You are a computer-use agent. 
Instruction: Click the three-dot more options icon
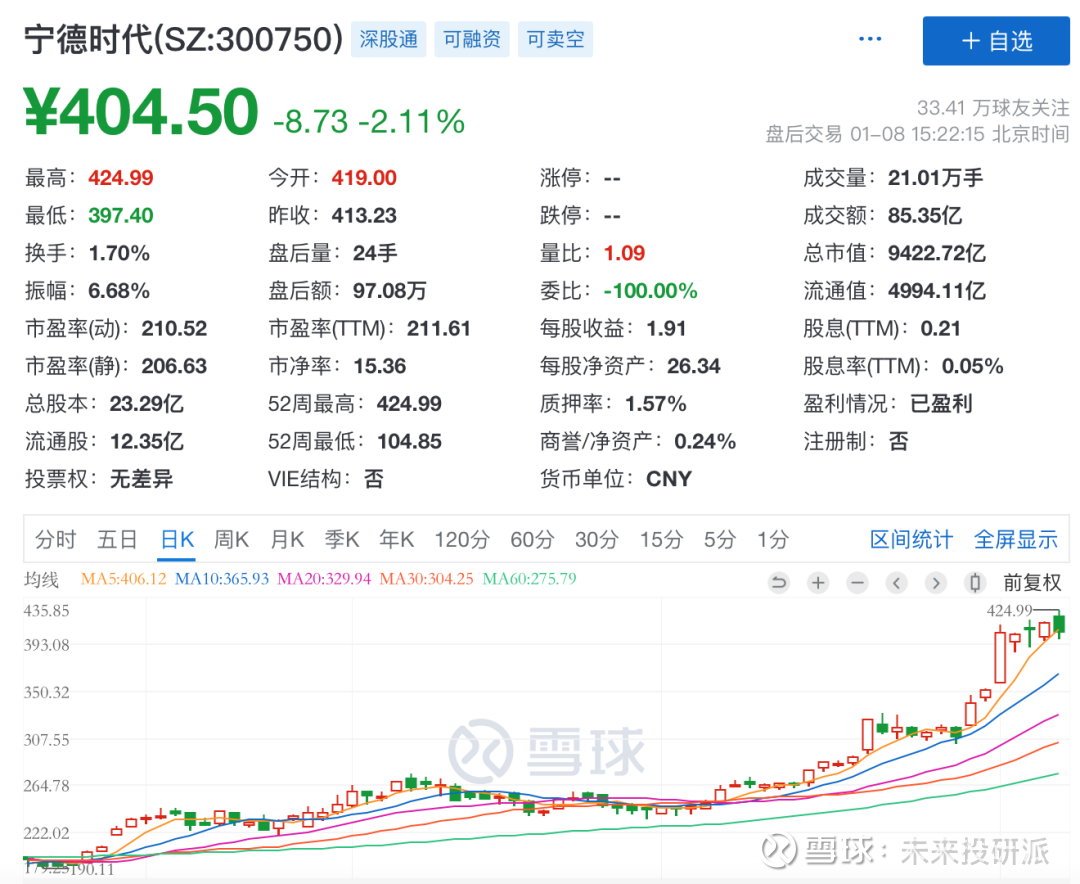click(870, 39)
